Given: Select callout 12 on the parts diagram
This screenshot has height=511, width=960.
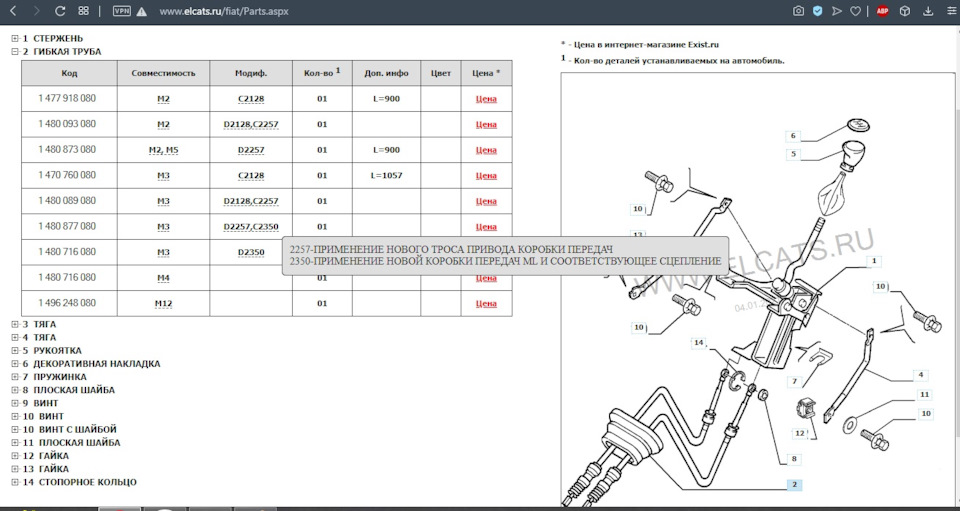Looking at the screenshot, I should tap(800, 433).
